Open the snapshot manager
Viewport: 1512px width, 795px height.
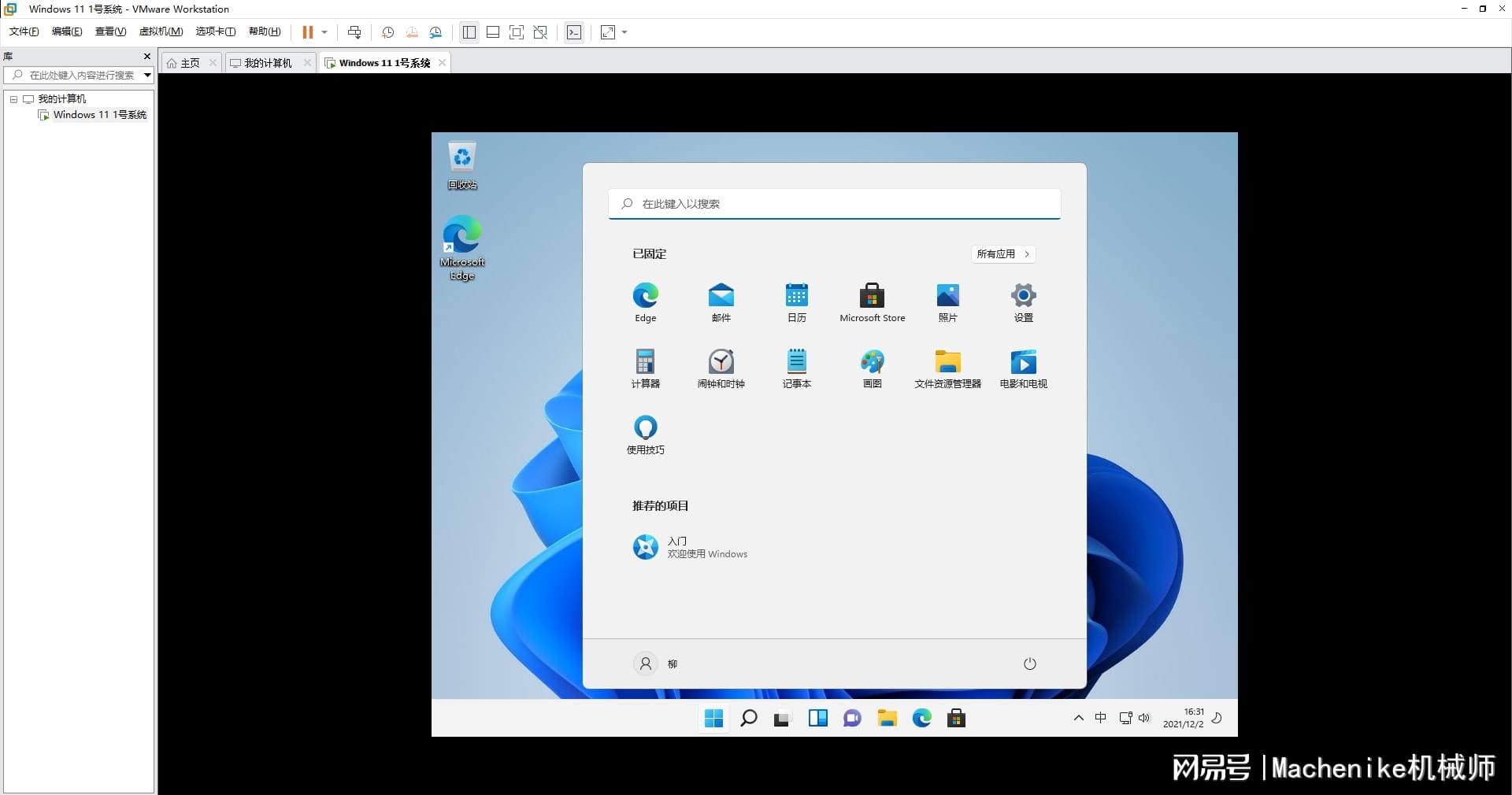(x=436, y=32)
